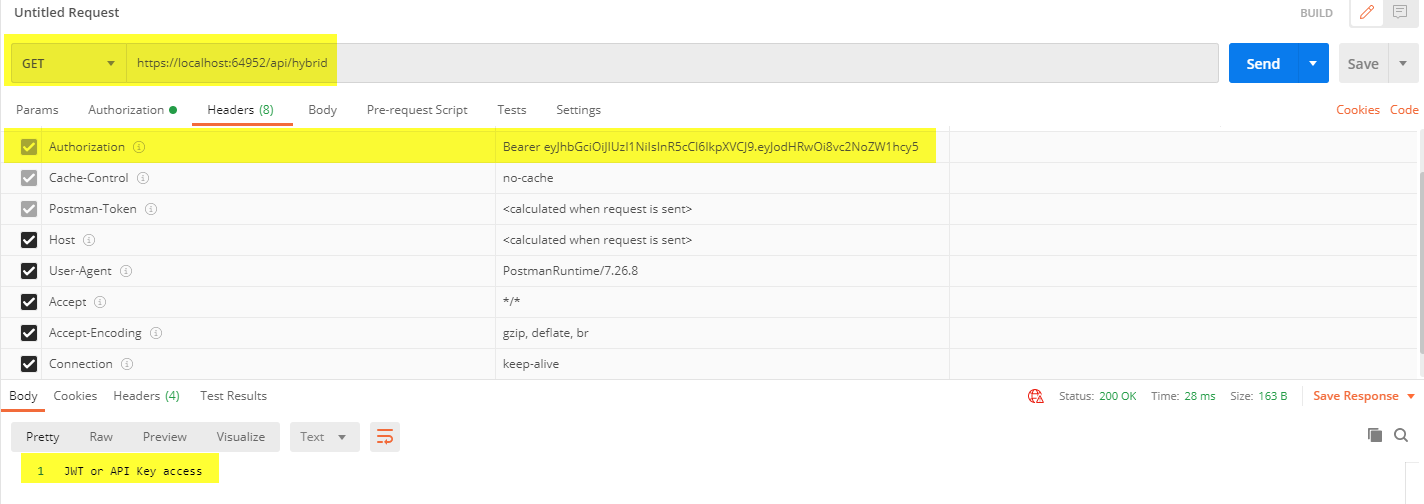Copy response using the copy icon
Screen dimensions: 1424x504
[x=1375, y=435]
